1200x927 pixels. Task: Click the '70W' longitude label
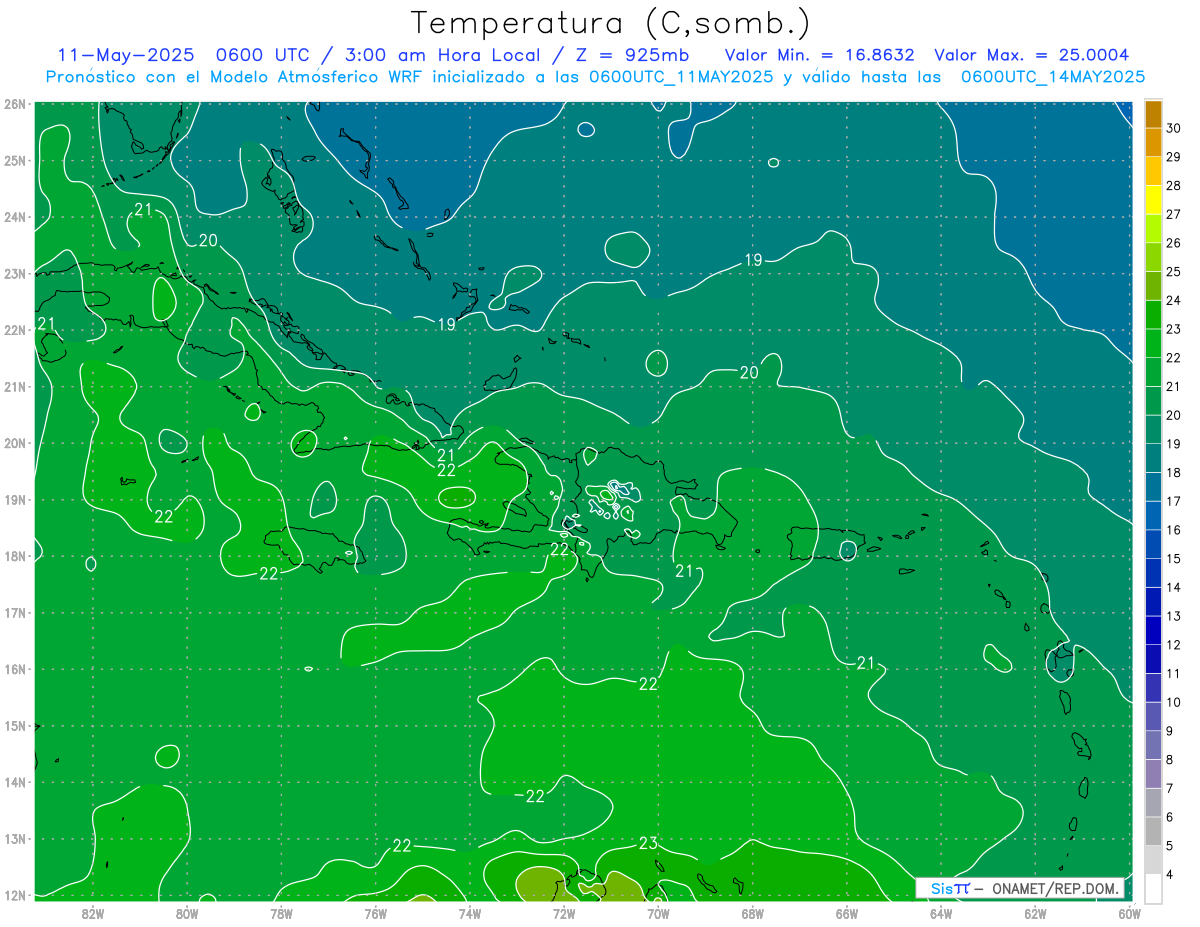tap(658, 912)
